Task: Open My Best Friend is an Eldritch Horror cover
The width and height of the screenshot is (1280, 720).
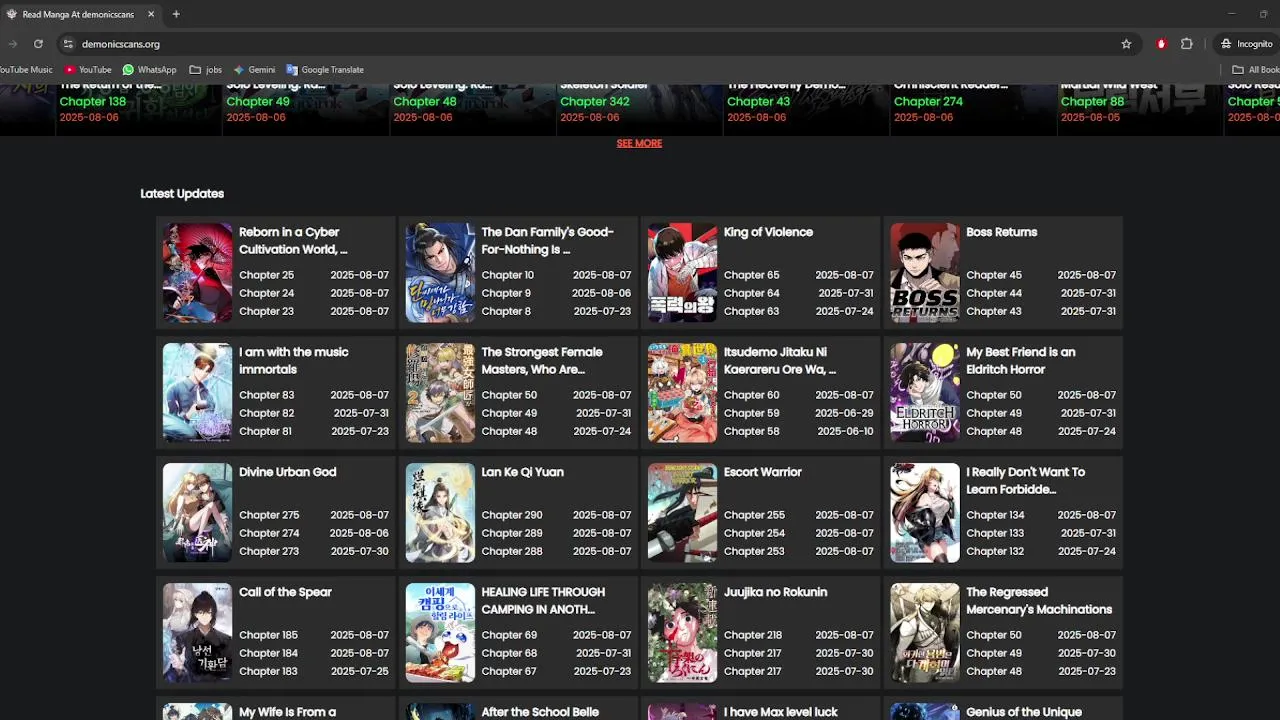Action: [x=925, y=393]
